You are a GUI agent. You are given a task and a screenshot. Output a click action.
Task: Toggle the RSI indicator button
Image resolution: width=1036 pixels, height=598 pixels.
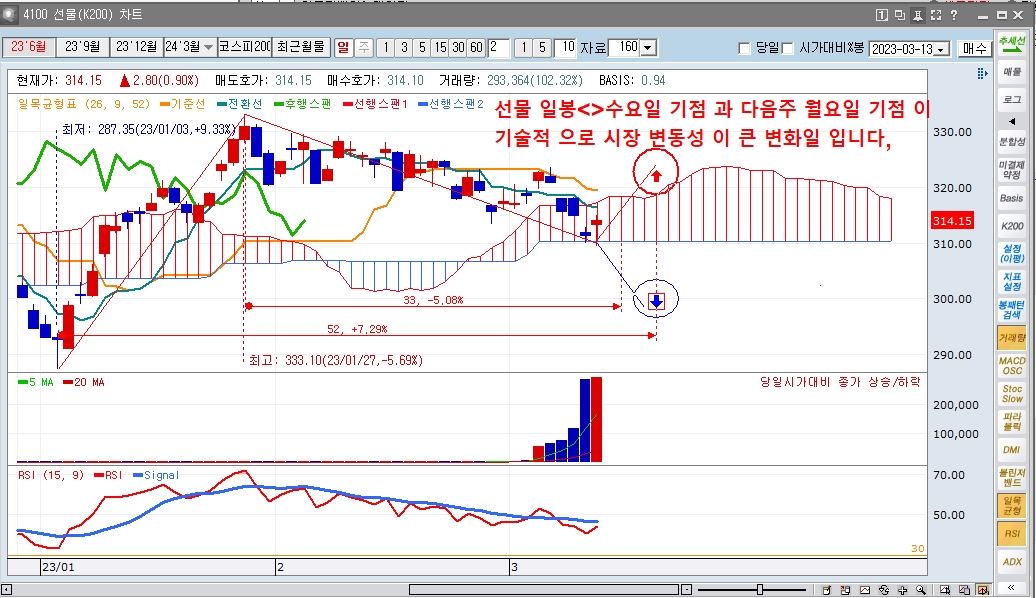[x=1012, y=534]
